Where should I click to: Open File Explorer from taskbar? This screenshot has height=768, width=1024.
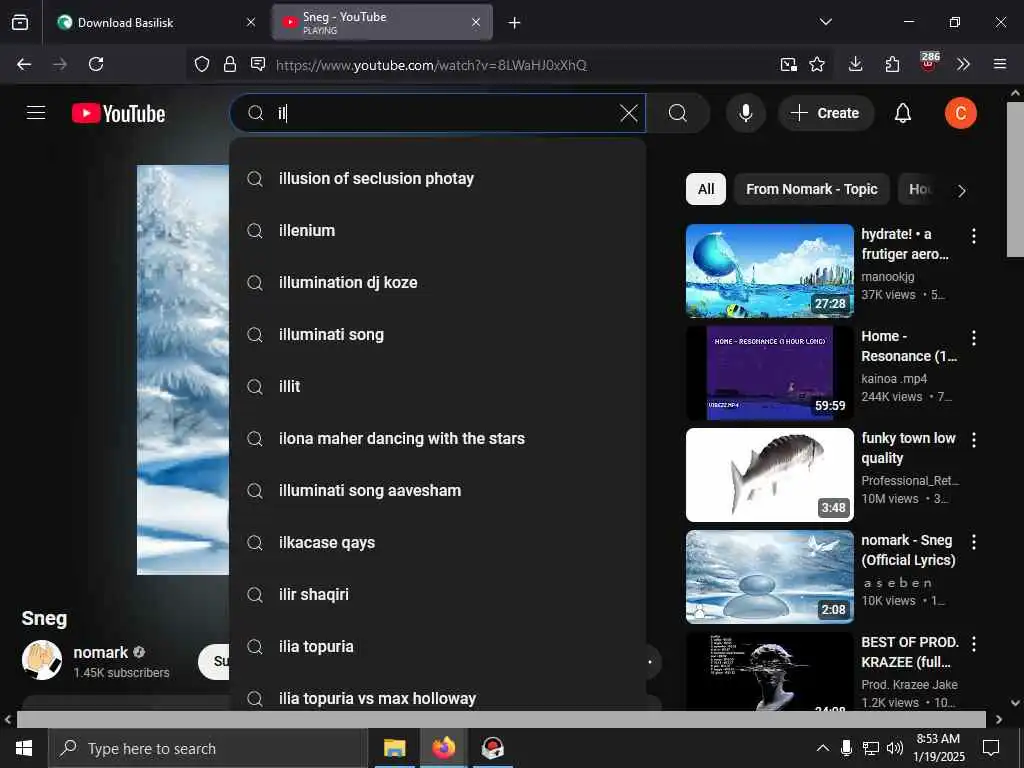point(394,748)
